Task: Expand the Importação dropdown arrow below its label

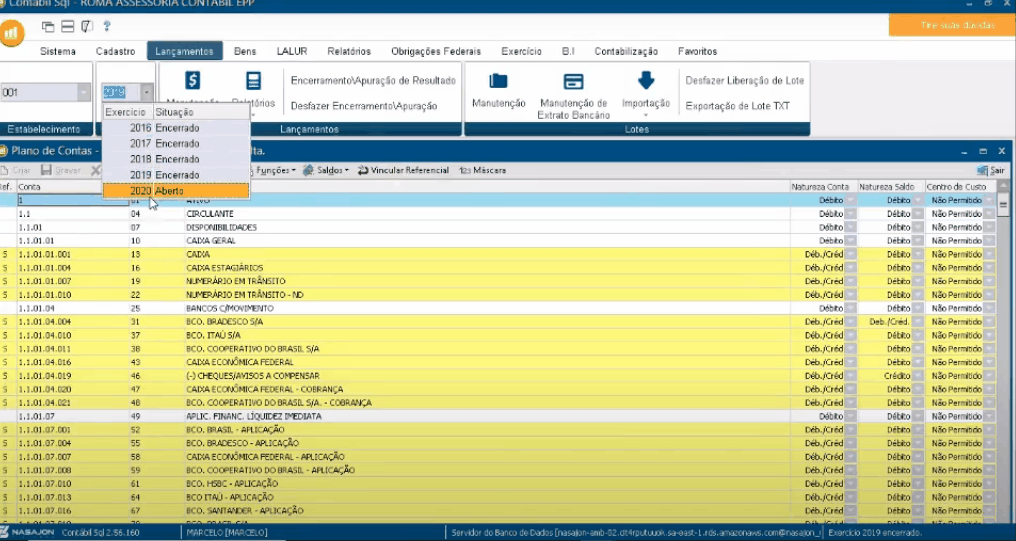Action: [x=645, y=115]
